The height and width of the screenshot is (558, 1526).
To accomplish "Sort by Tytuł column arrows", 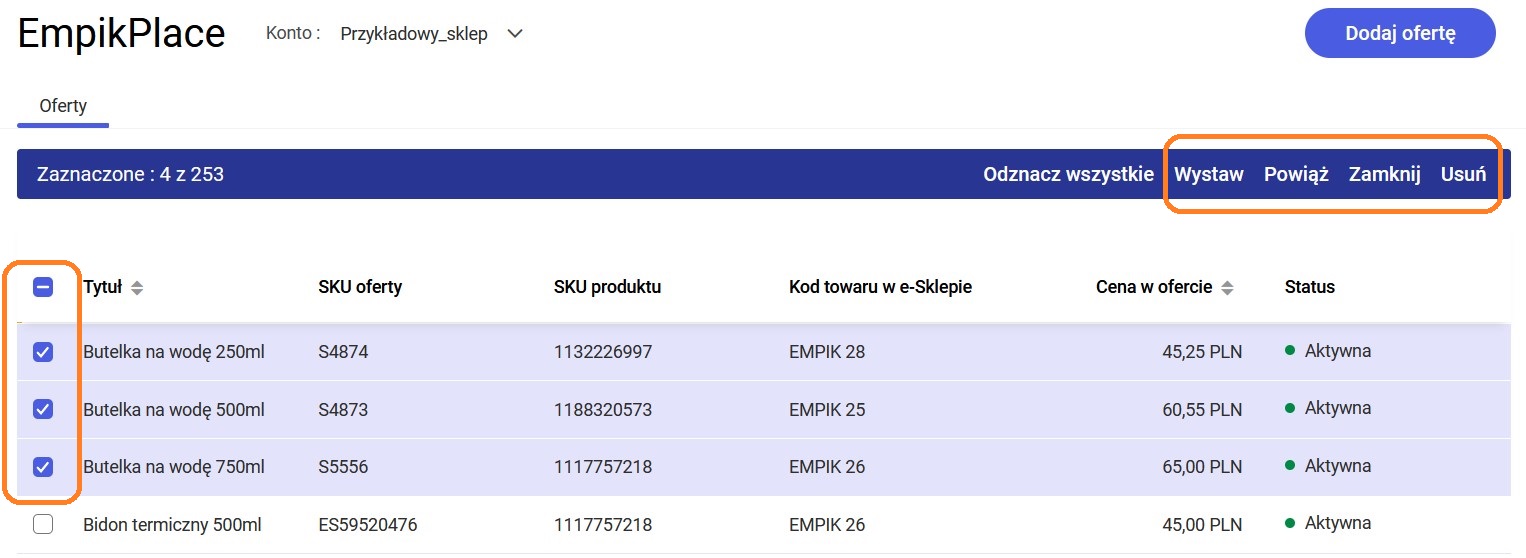I will 137,288.
